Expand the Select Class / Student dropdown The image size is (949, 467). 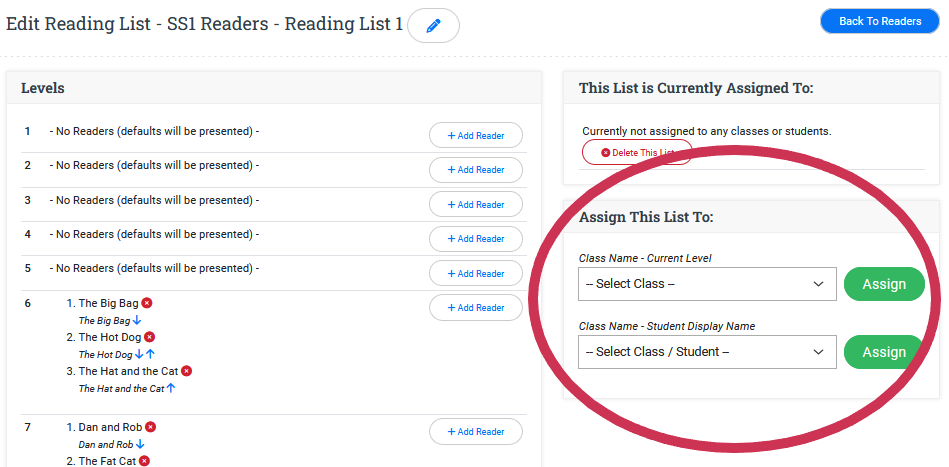coord(707,352)
